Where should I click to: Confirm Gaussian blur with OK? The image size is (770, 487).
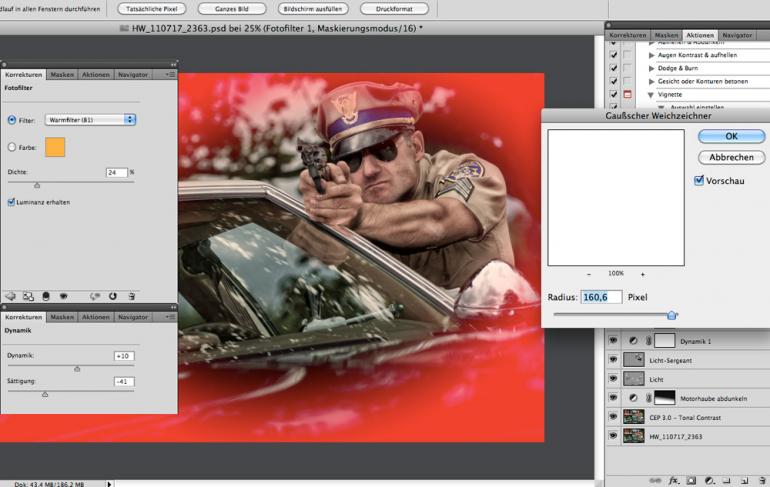click(731, 136)
